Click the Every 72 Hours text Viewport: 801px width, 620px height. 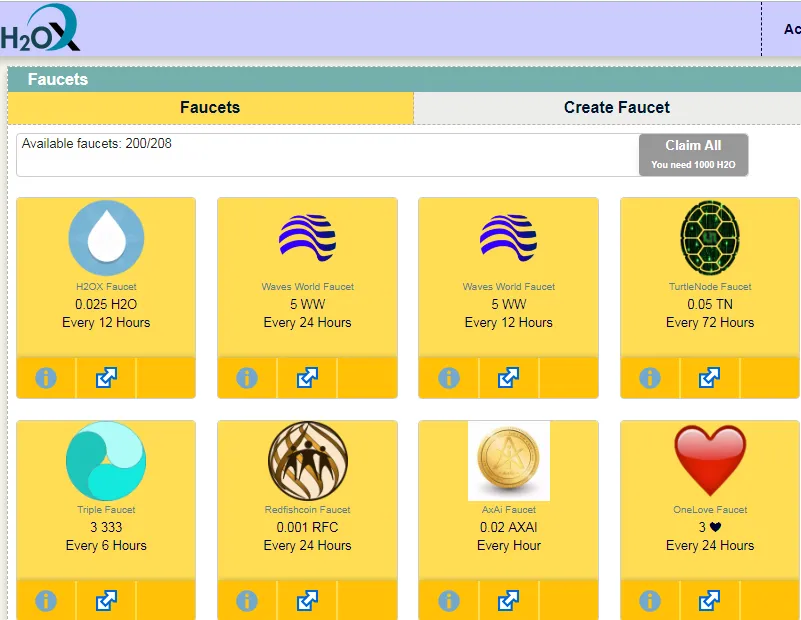(710, 323)
